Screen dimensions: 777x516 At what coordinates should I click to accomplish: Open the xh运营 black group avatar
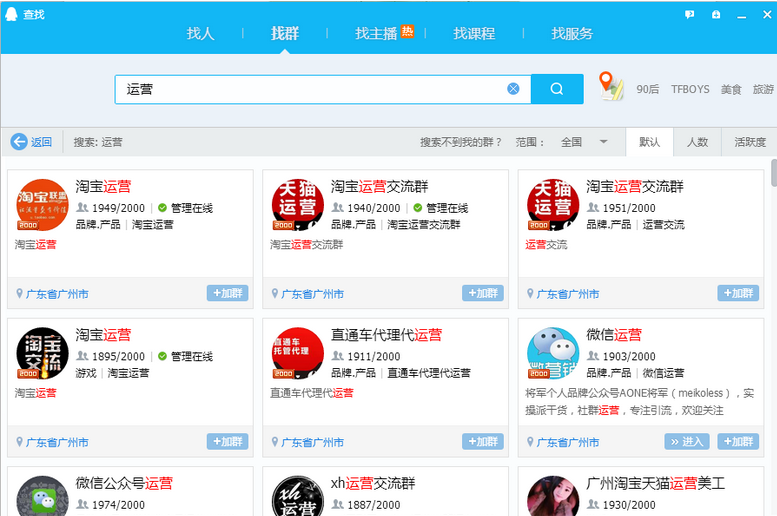click(297, 496)
